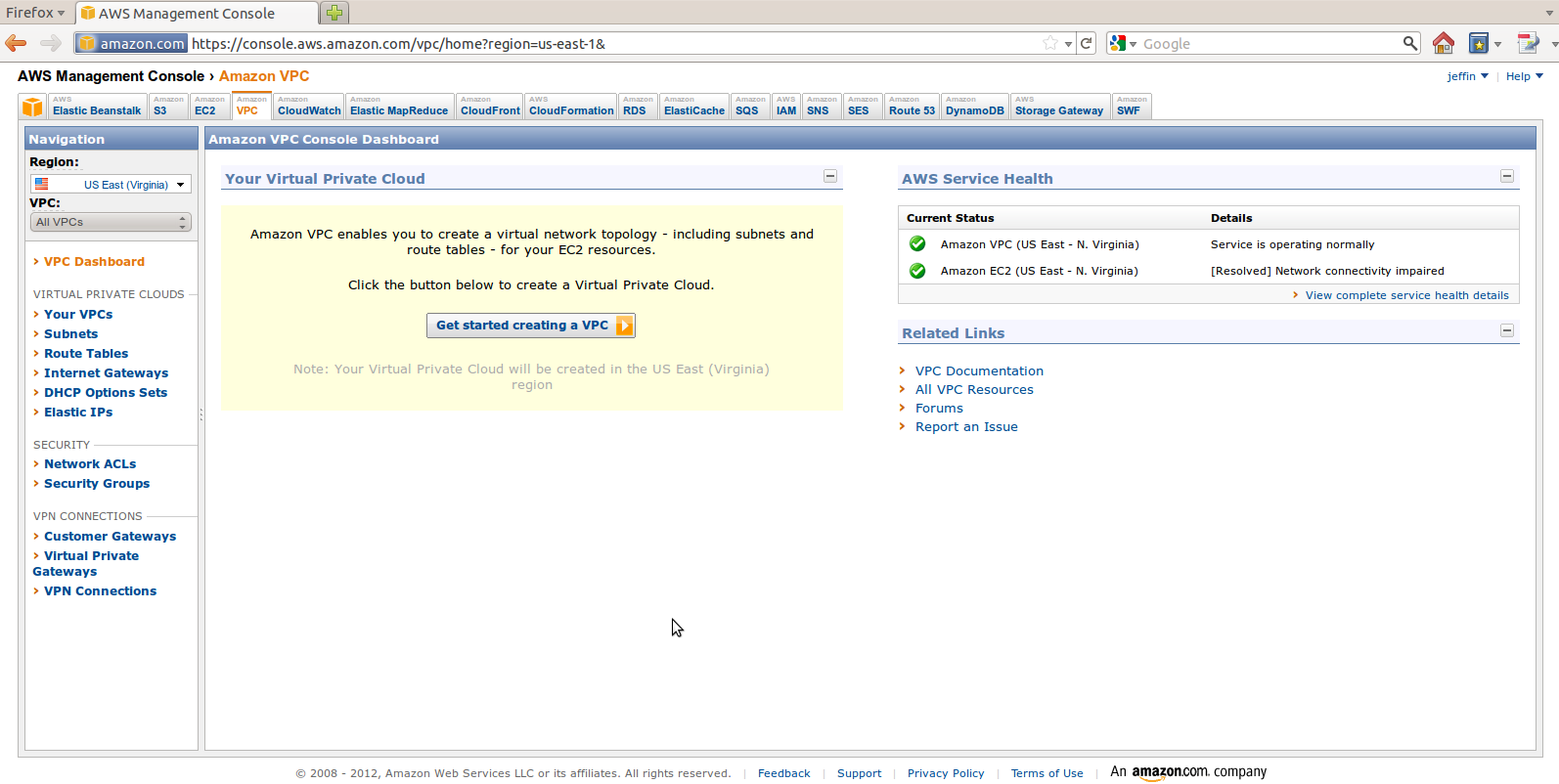The image size is (1559, 784).
Task: Open the DynamoDB tab
Action: coord(975,107)
